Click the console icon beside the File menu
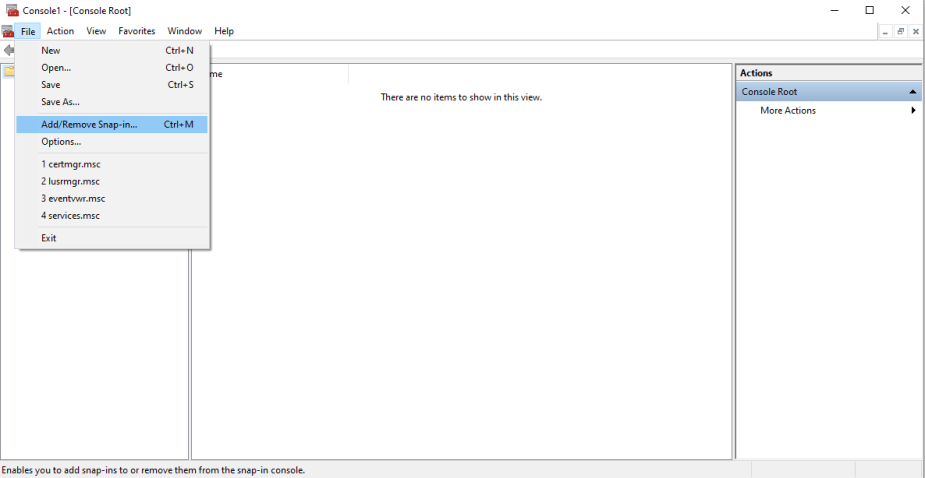Screen dimensions: 925x478 click(x=7, y=31)
